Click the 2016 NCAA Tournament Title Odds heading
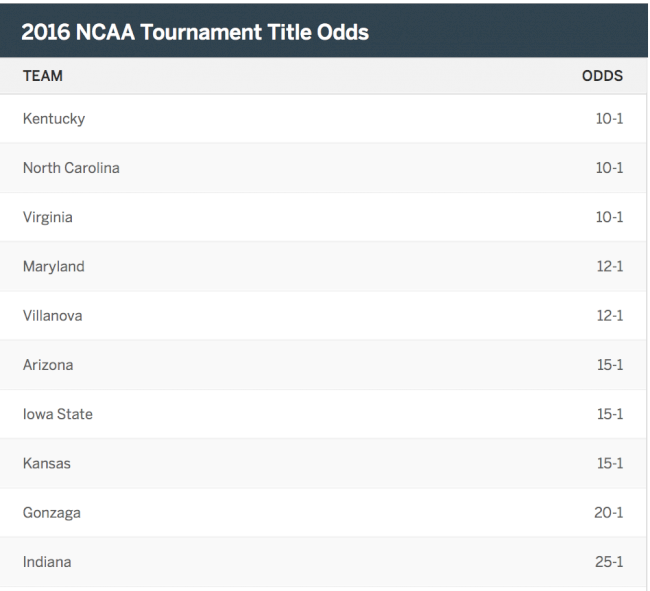The width and height of the screenshot is (650, 591). click(195, 32)
